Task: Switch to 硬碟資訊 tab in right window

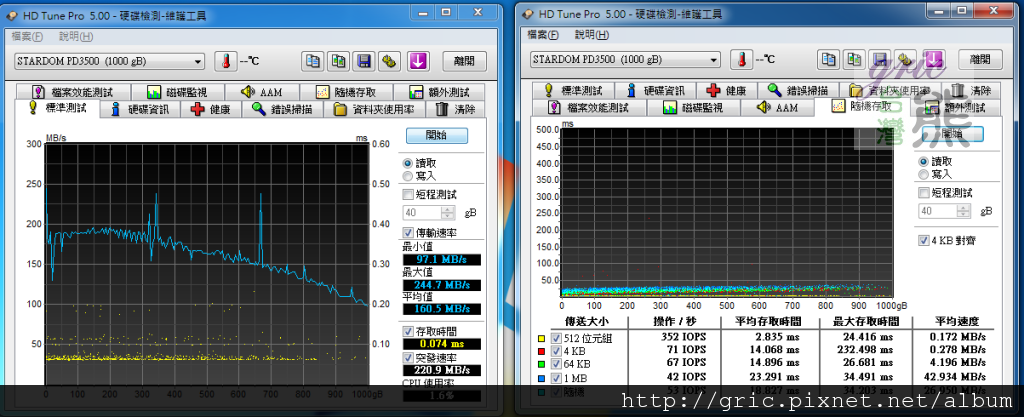Action: coord(656,90)
